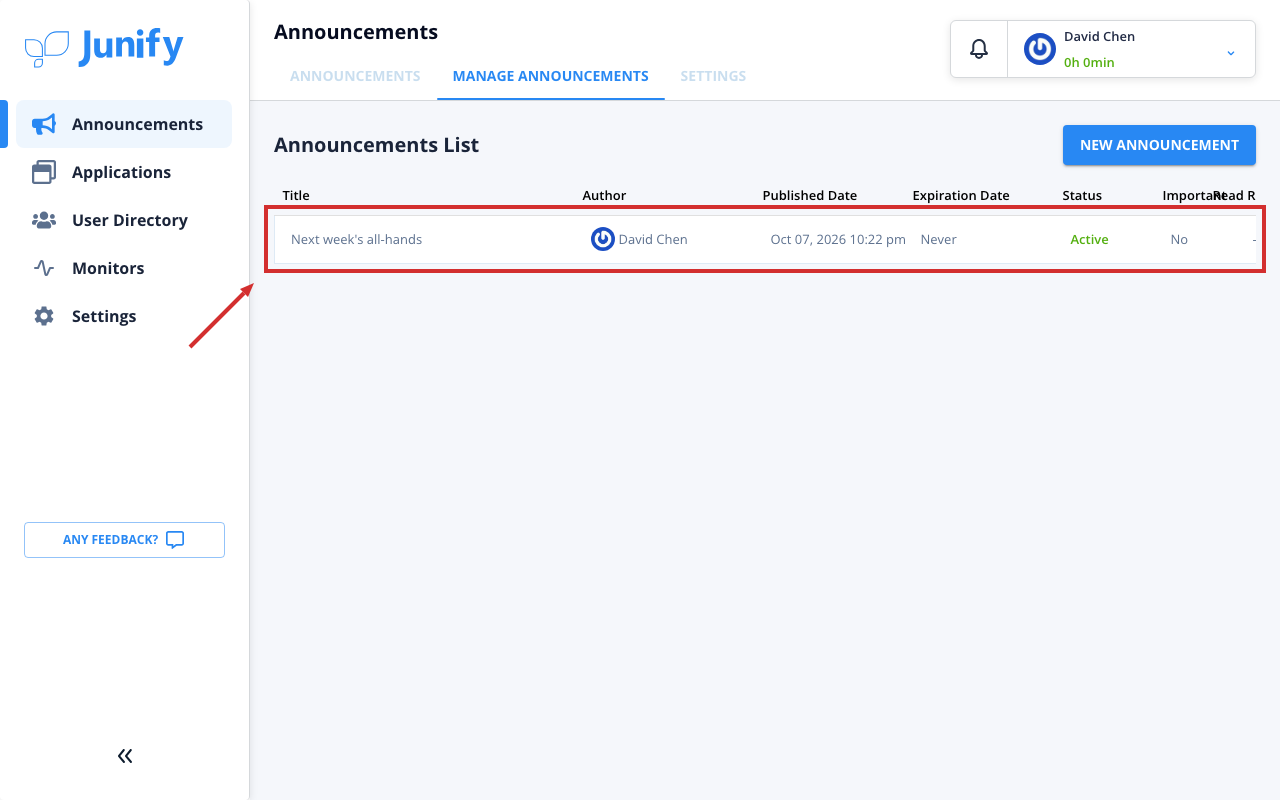This screenshot has width=1280, height=800.
Task: Click the "0h 0min" time tracker text
Action: click(x=1089, y=62)
